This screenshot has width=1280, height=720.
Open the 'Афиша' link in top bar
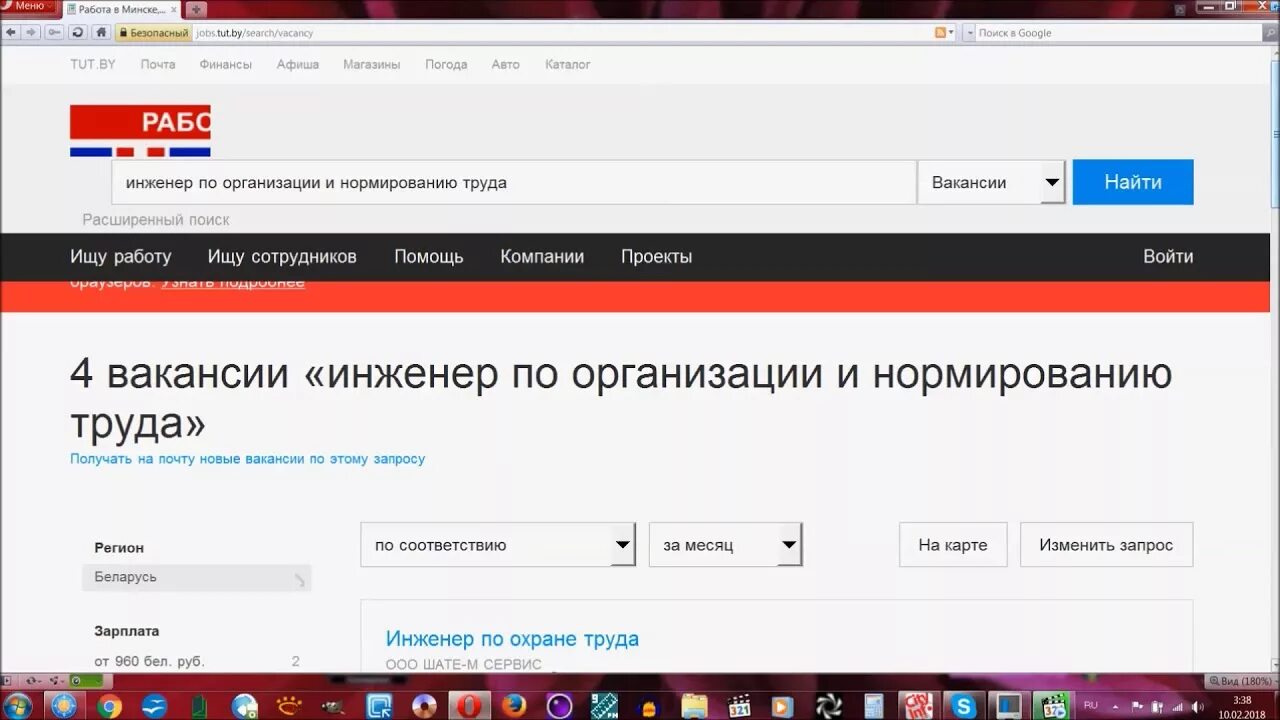click(x=298, y=64)
